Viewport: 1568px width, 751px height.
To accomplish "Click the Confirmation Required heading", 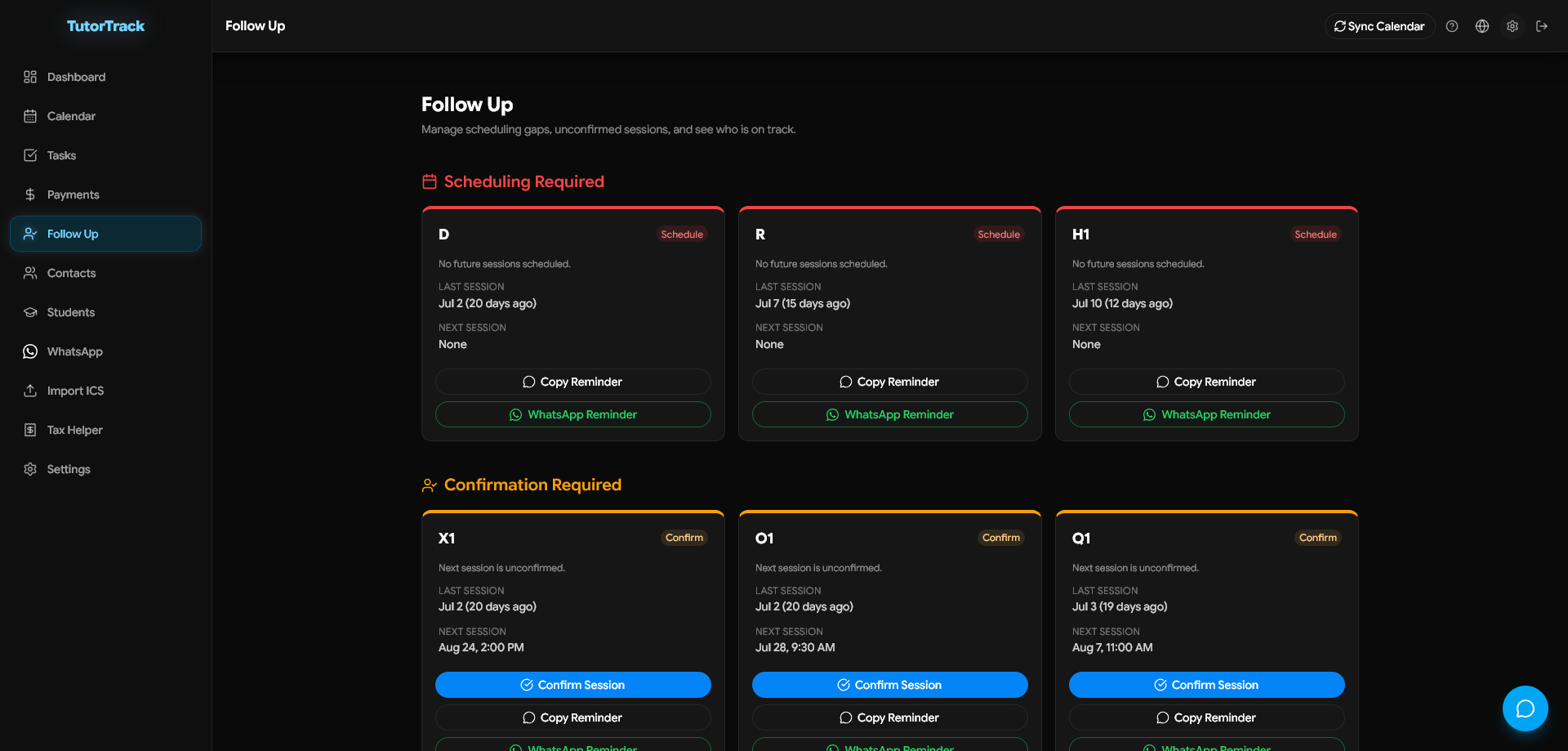I will coord(532,485).
